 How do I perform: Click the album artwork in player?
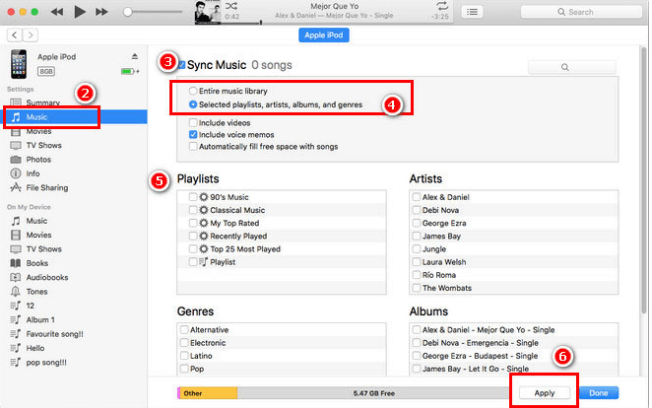[207, 12]
